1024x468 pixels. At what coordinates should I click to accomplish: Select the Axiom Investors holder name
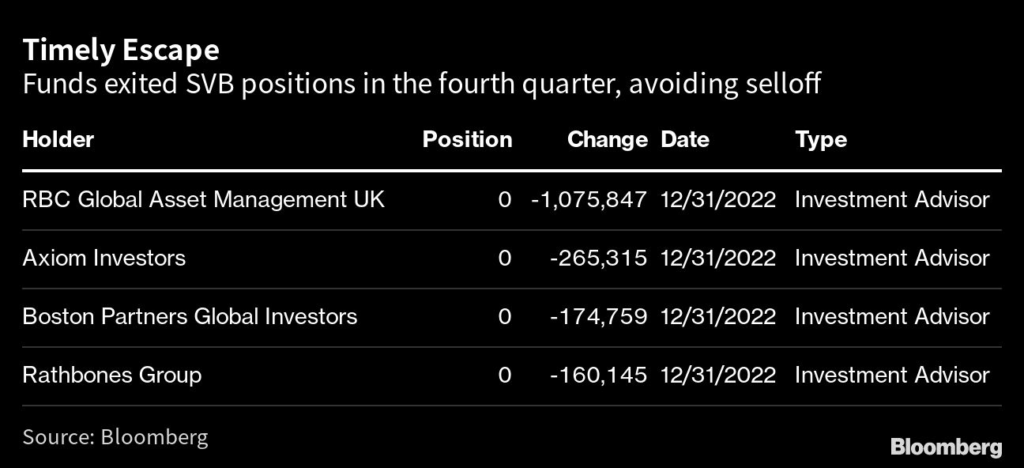[104, 258]
